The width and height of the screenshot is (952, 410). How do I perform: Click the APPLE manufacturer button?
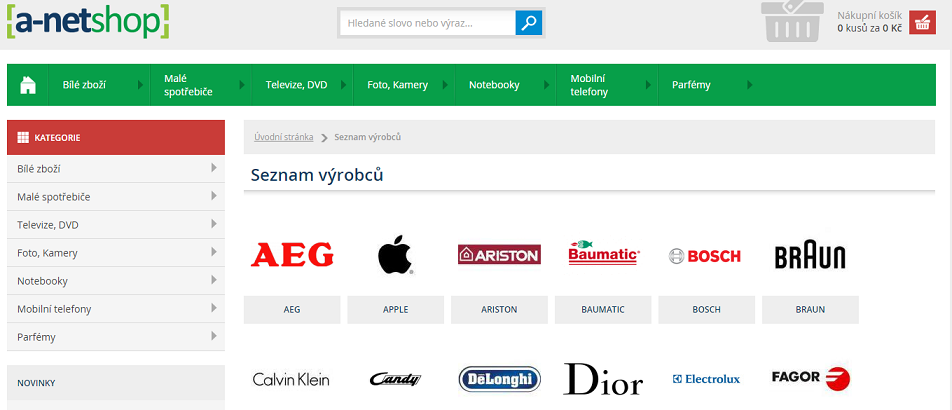coord(395,310)
